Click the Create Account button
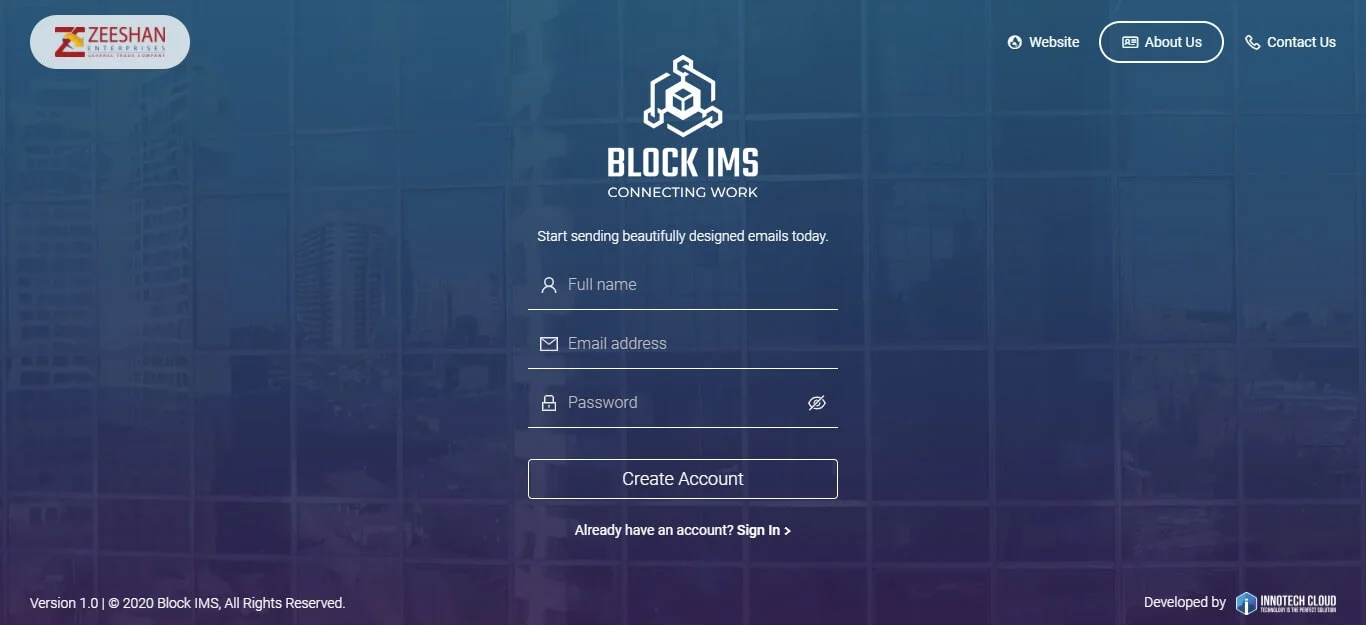The height and width of the screenshot is (625, 1366). [683, 479]
